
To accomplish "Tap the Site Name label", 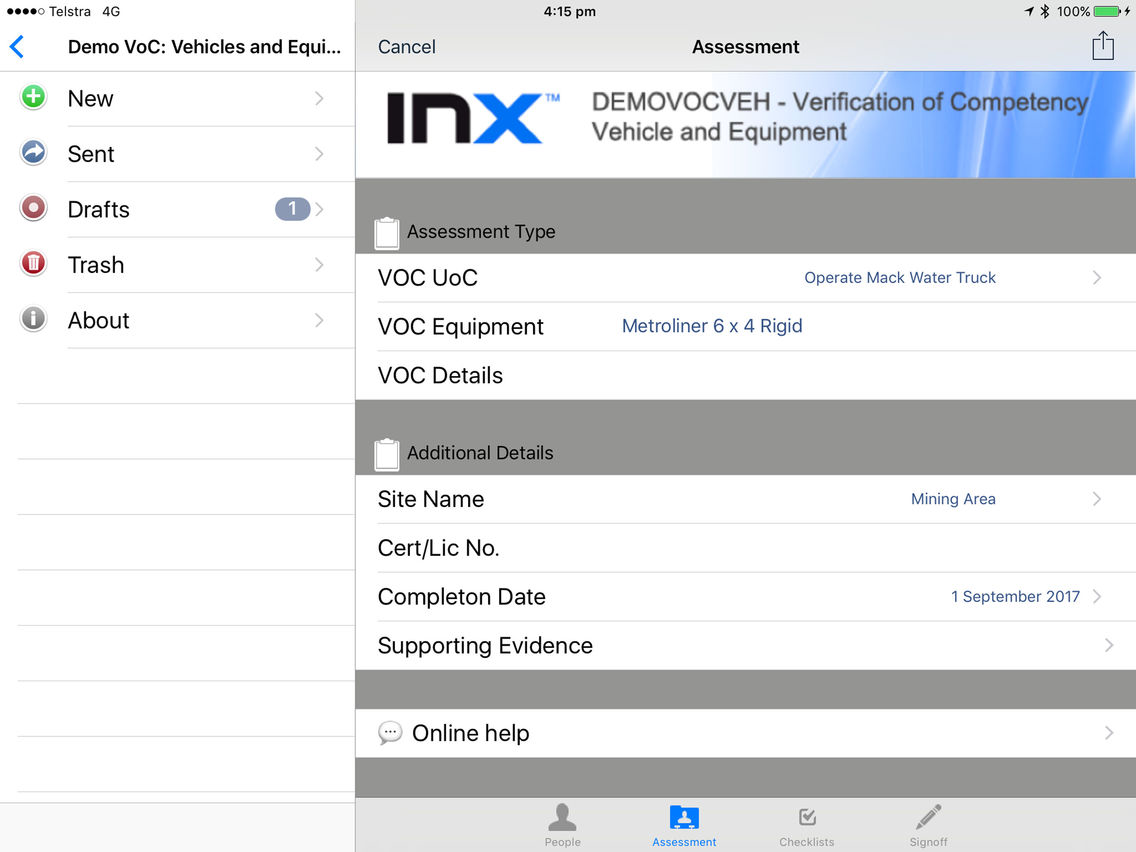I will [x=431, y=499].
